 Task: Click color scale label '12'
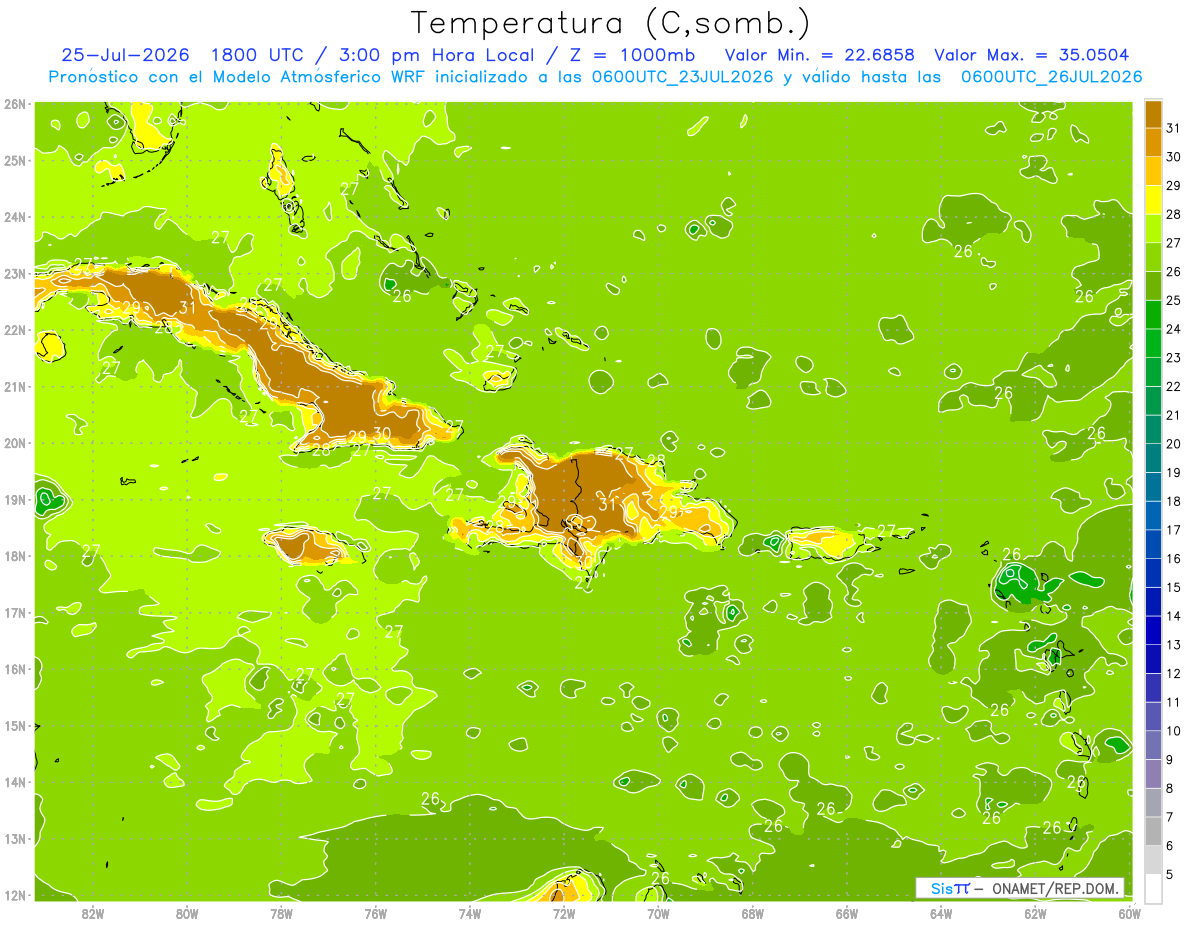click(x=1173, y=673)
